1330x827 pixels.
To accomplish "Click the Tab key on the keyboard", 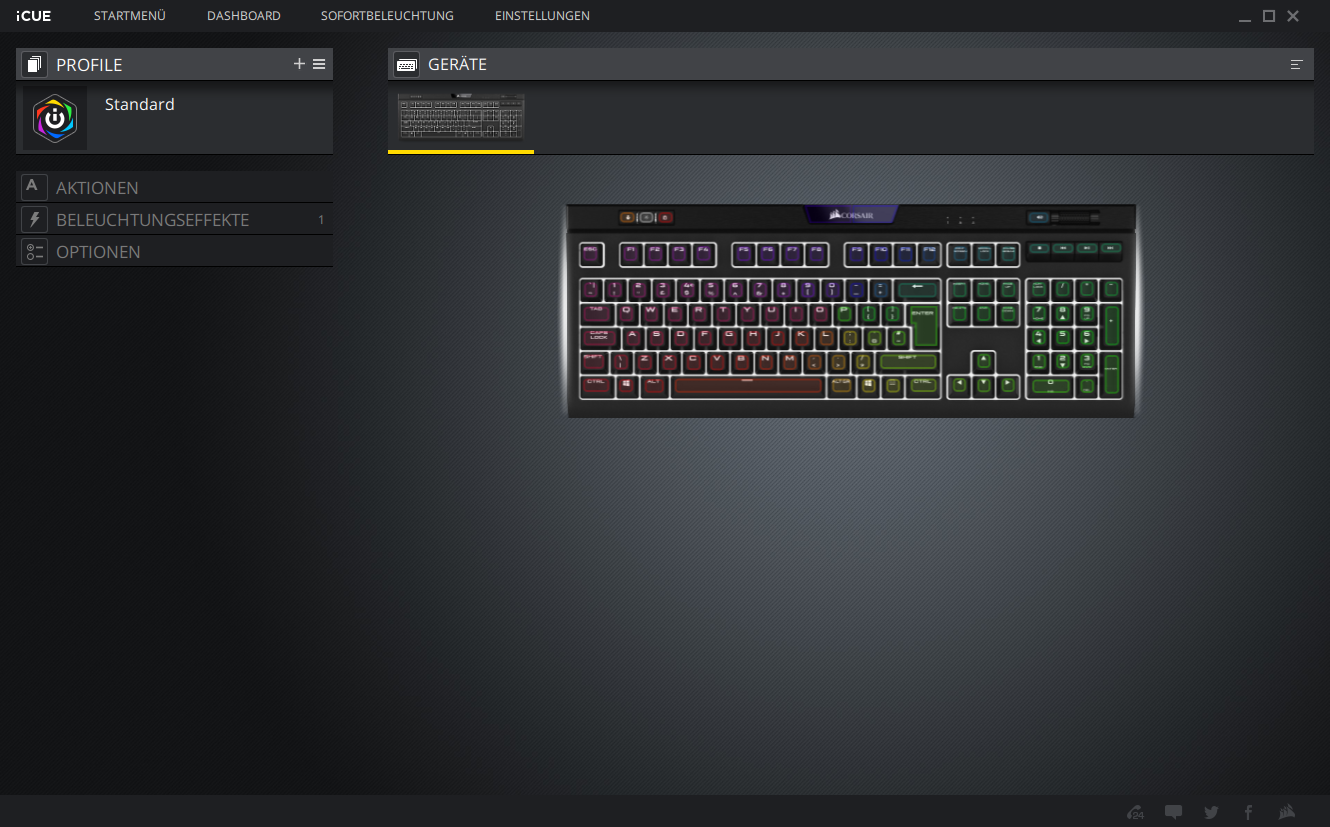I will (596, 313).
